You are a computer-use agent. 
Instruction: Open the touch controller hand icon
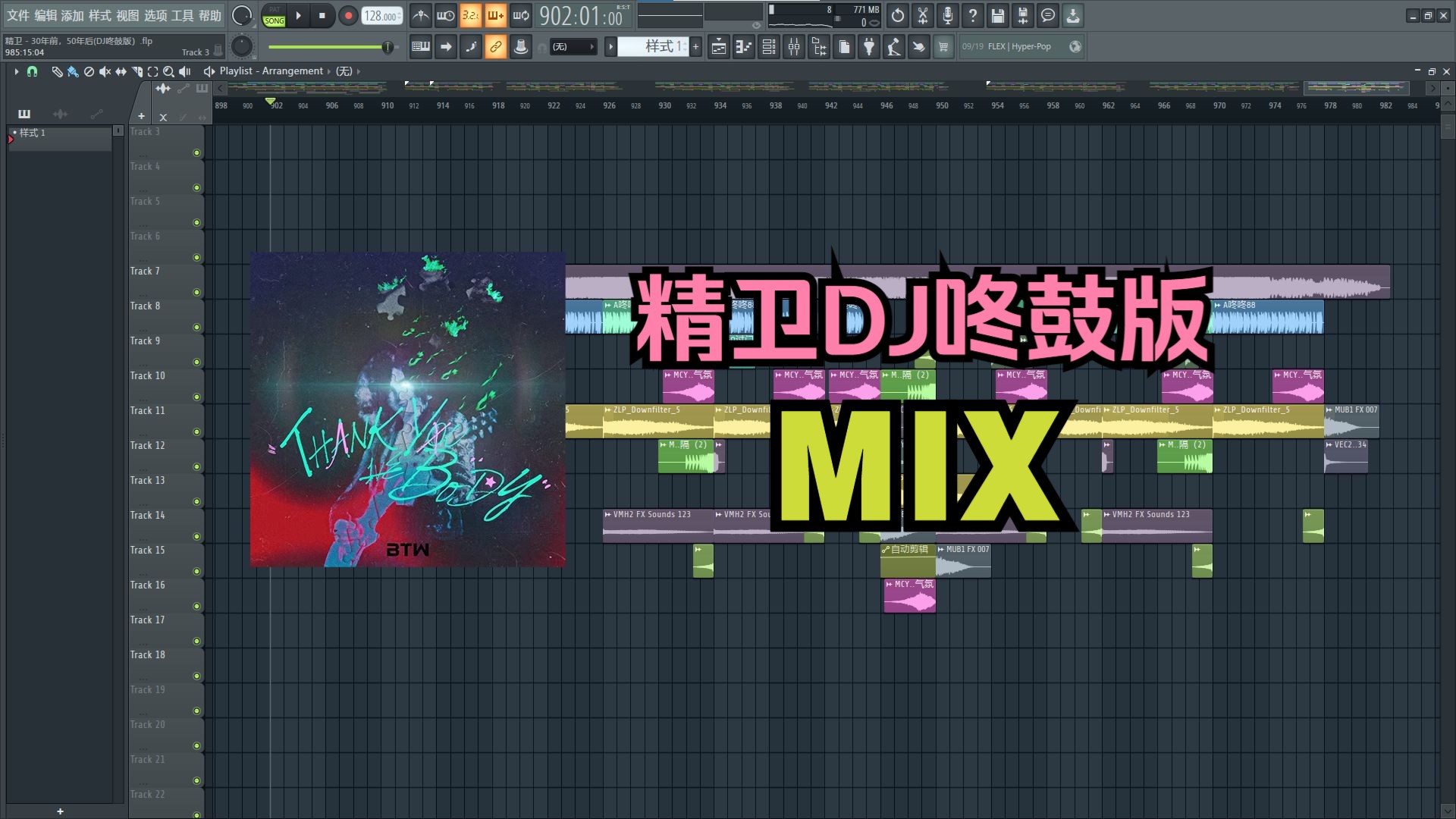[918, 47]
